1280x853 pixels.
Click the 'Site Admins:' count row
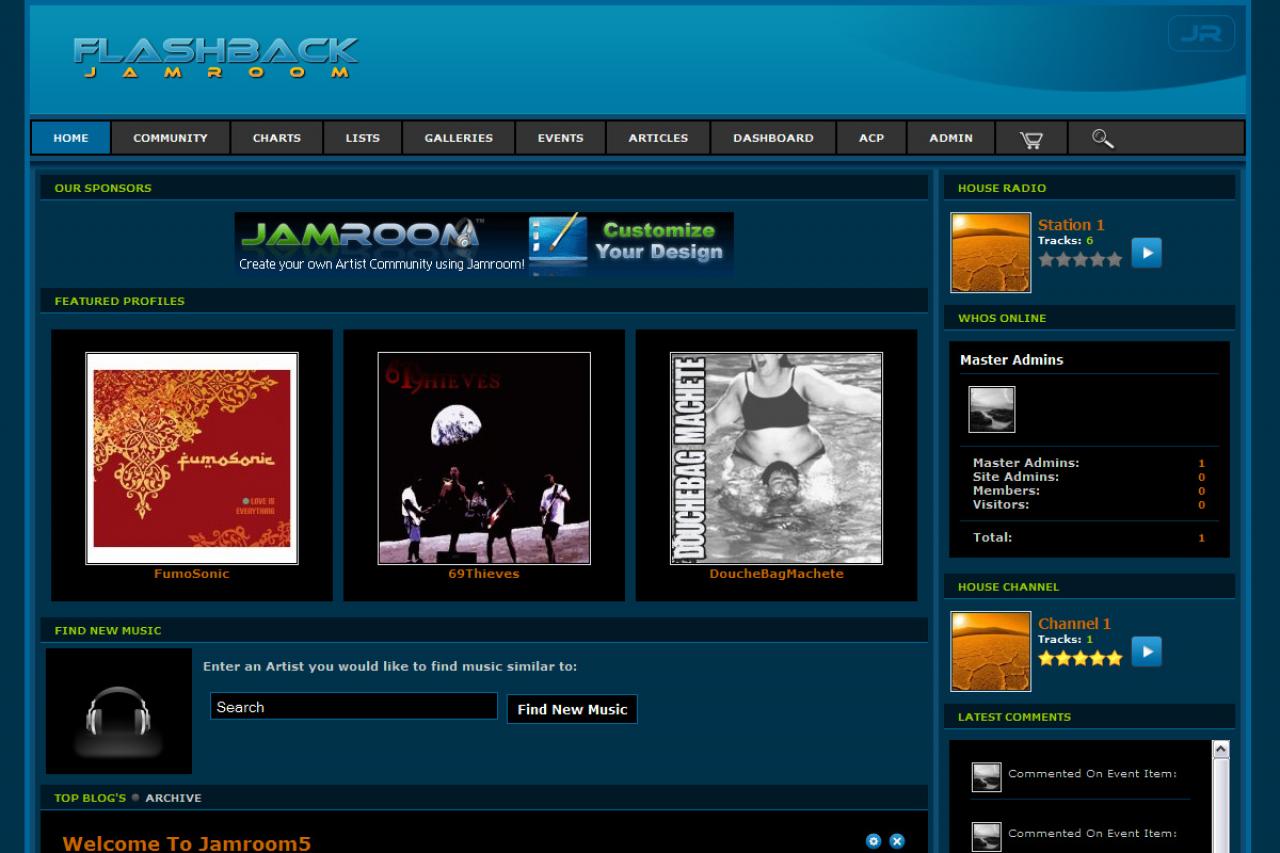point(1089,477)
